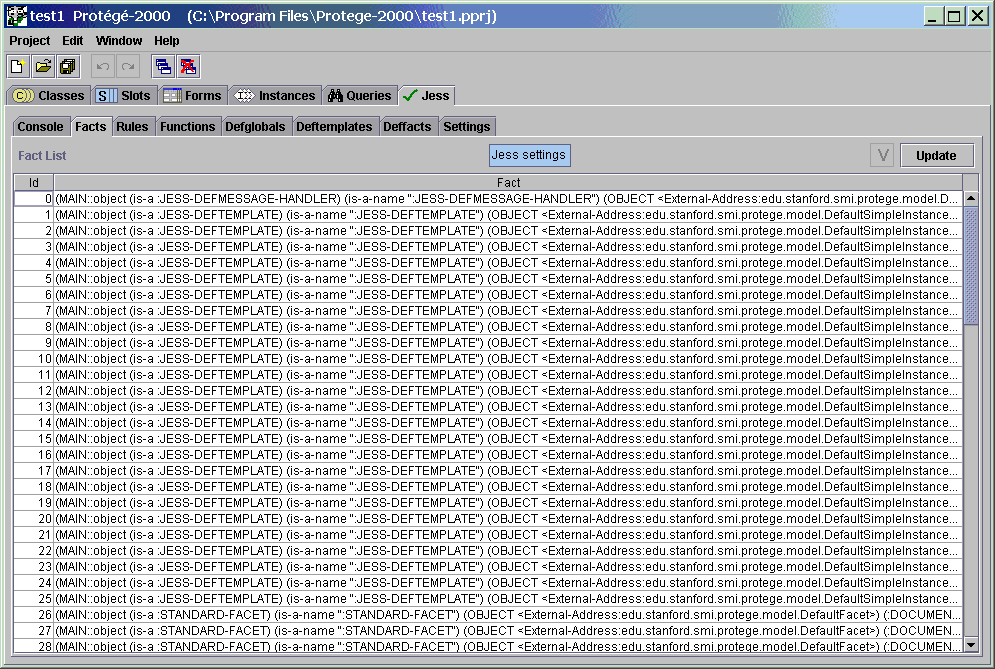The height and width of the screenshot is (669, 995).
Task: Click the Fact column header
Action: pyautogui.click(x=508, y=183)
